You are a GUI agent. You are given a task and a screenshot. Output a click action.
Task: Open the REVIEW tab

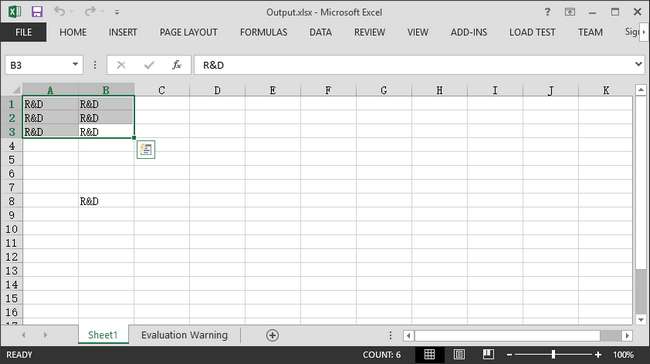tap(369, 32)
